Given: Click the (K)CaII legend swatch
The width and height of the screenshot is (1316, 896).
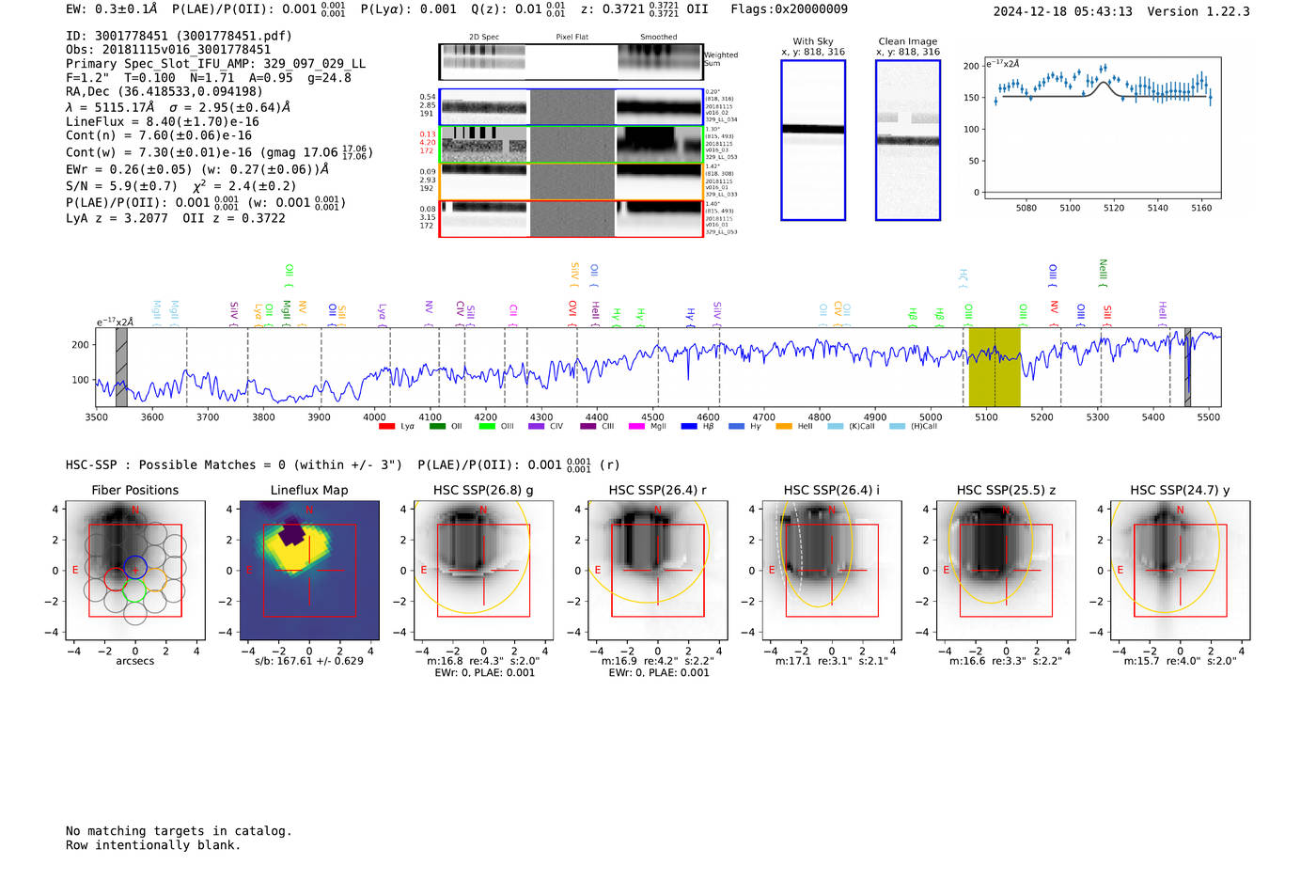Looking at the screenshot, I should tap(835, 427).
